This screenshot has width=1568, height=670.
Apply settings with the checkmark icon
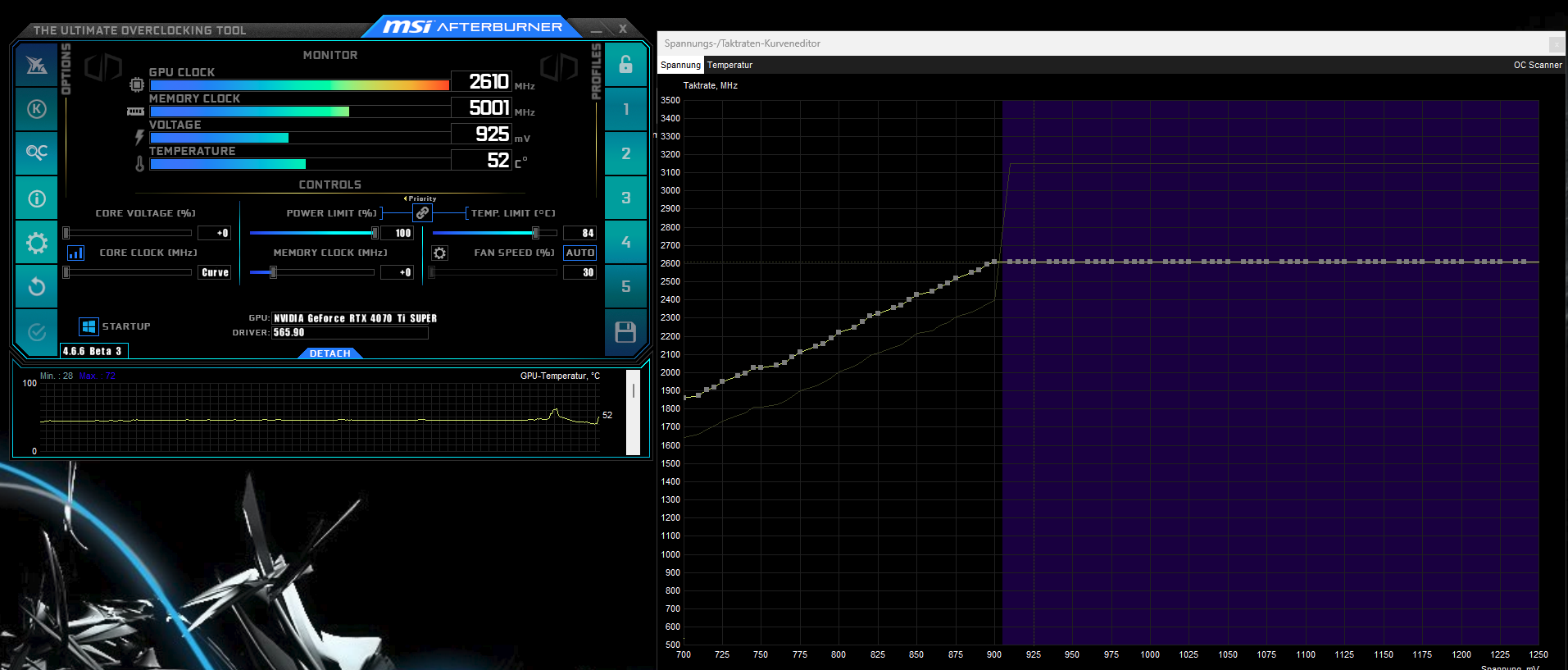[x=36, y=331]
